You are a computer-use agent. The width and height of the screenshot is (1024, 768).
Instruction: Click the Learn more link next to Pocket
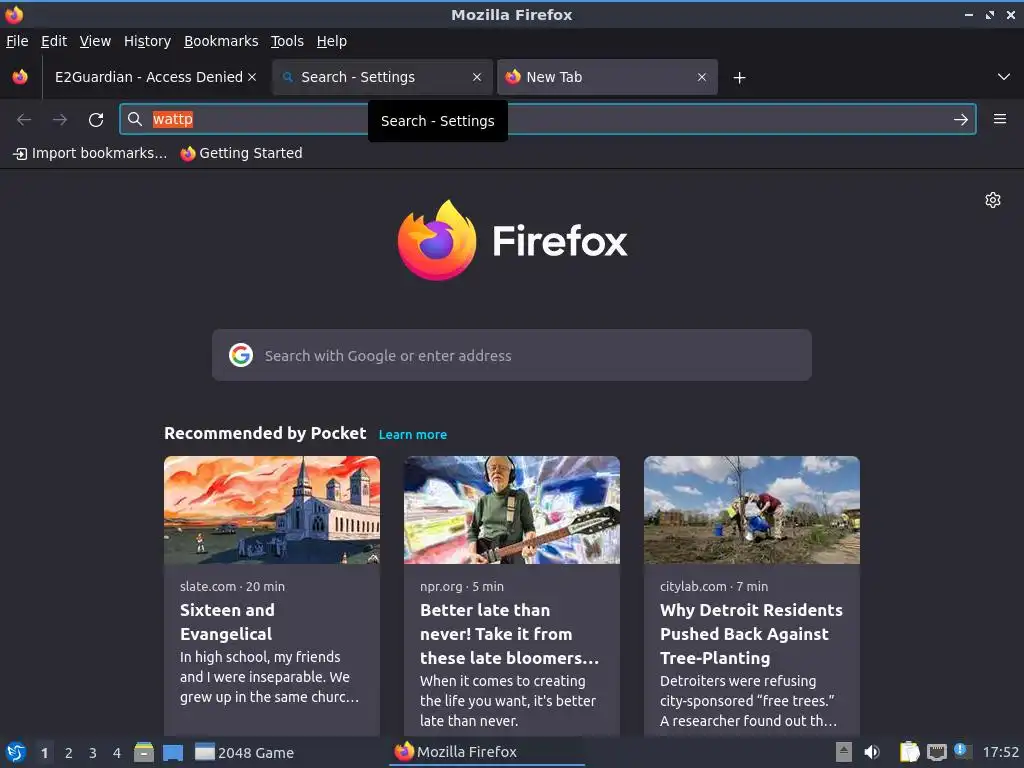tap(413, 435)
